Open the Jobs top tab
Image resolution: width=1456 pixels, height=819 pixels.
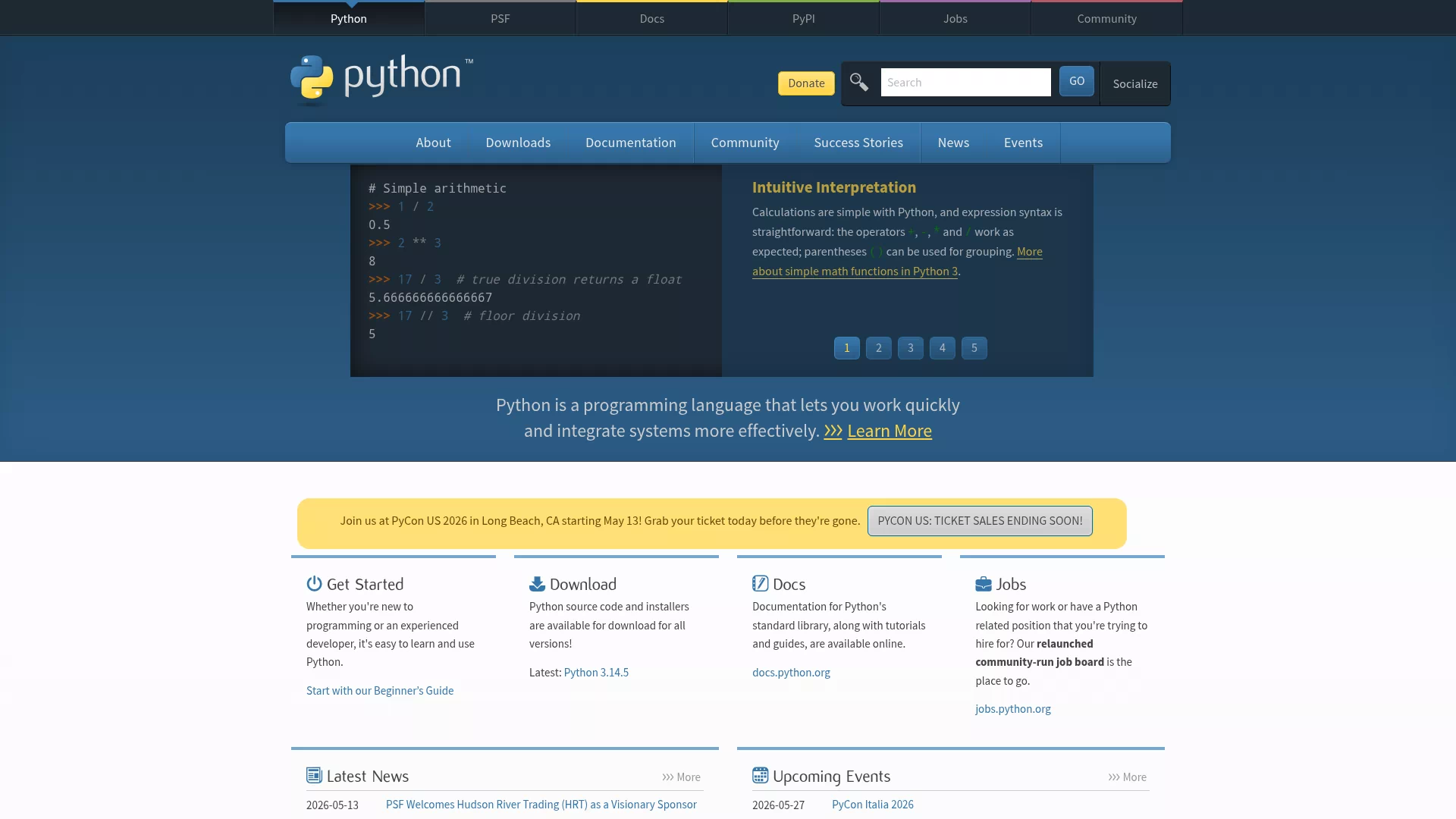955,18
